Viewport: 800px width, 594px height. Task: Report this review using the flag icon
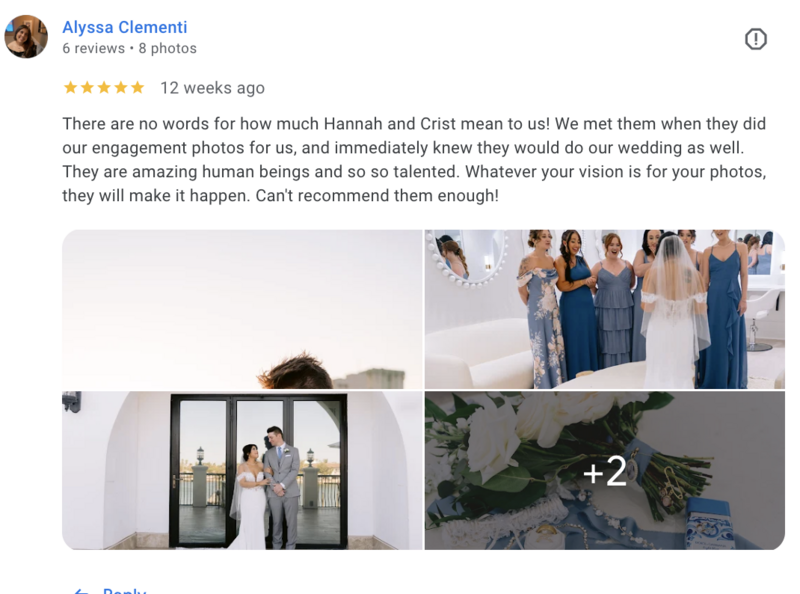[755, 39]
